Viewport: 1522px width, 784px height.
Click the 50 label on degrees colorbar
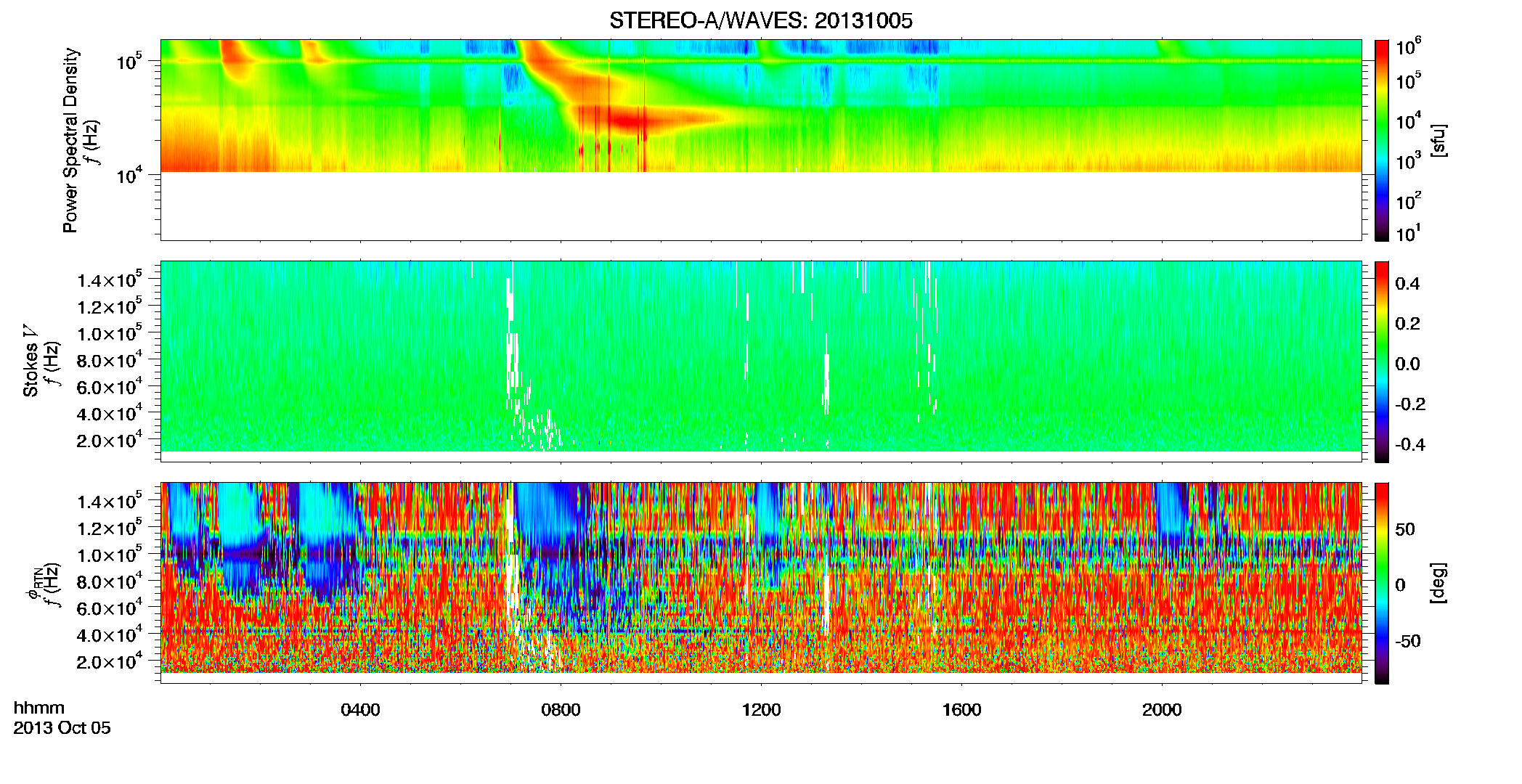click(1405, 529)
